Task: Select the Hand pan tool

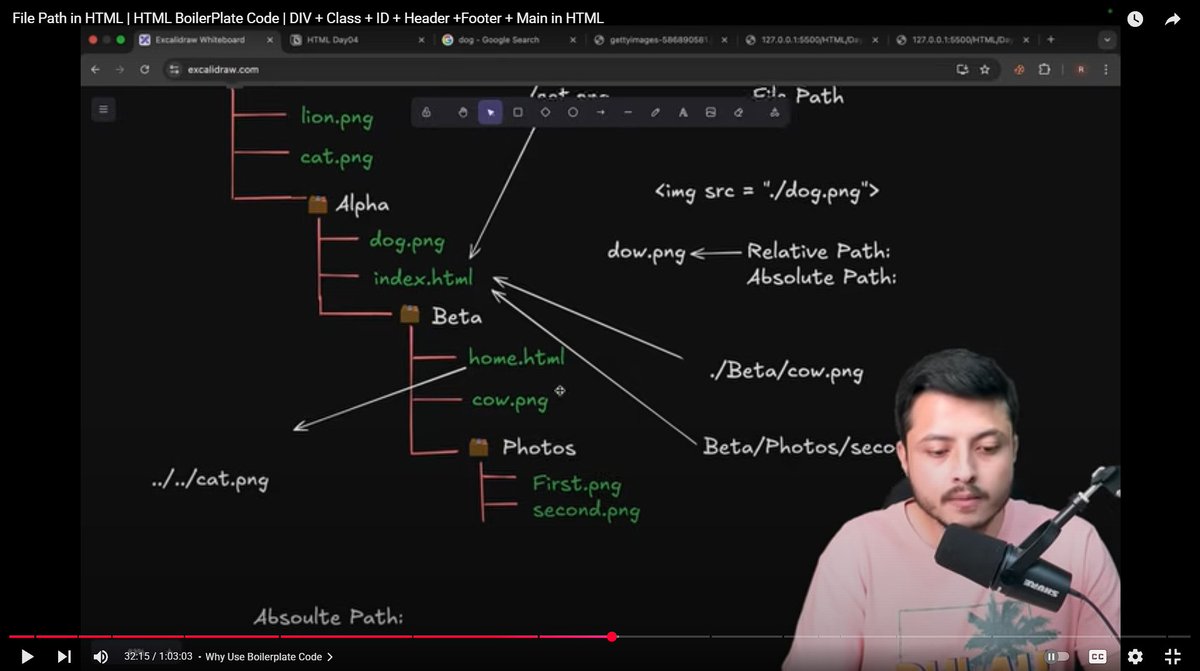Action: point(463,113)
